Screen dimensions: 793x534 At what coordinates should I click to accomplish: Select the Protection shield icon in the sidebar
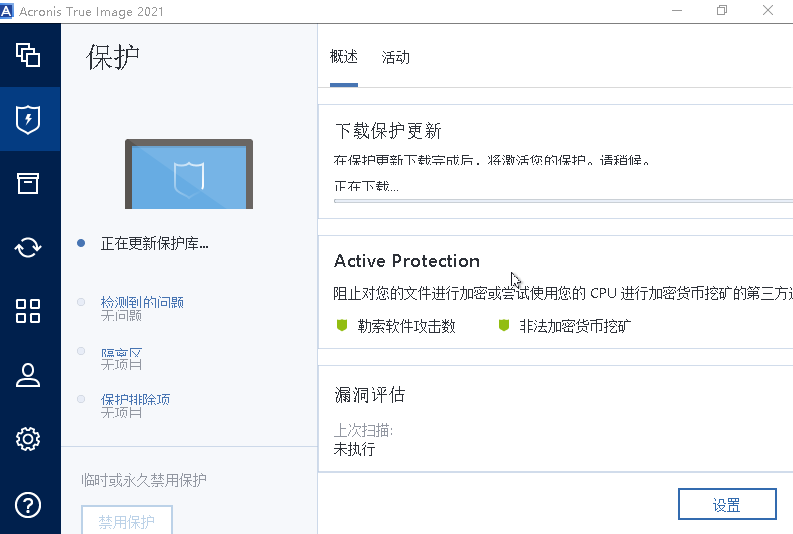click(28, 119)
